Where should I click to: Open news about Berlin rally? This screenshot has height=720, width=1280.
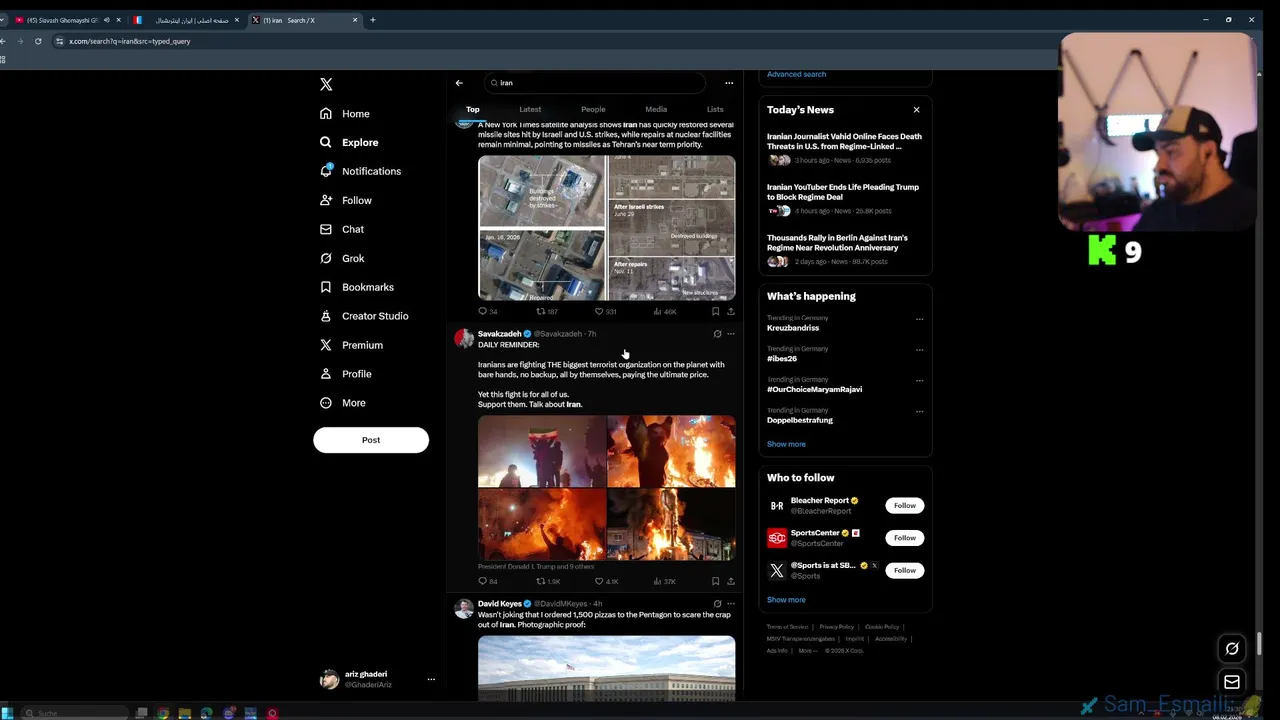(x=845, y=250)
